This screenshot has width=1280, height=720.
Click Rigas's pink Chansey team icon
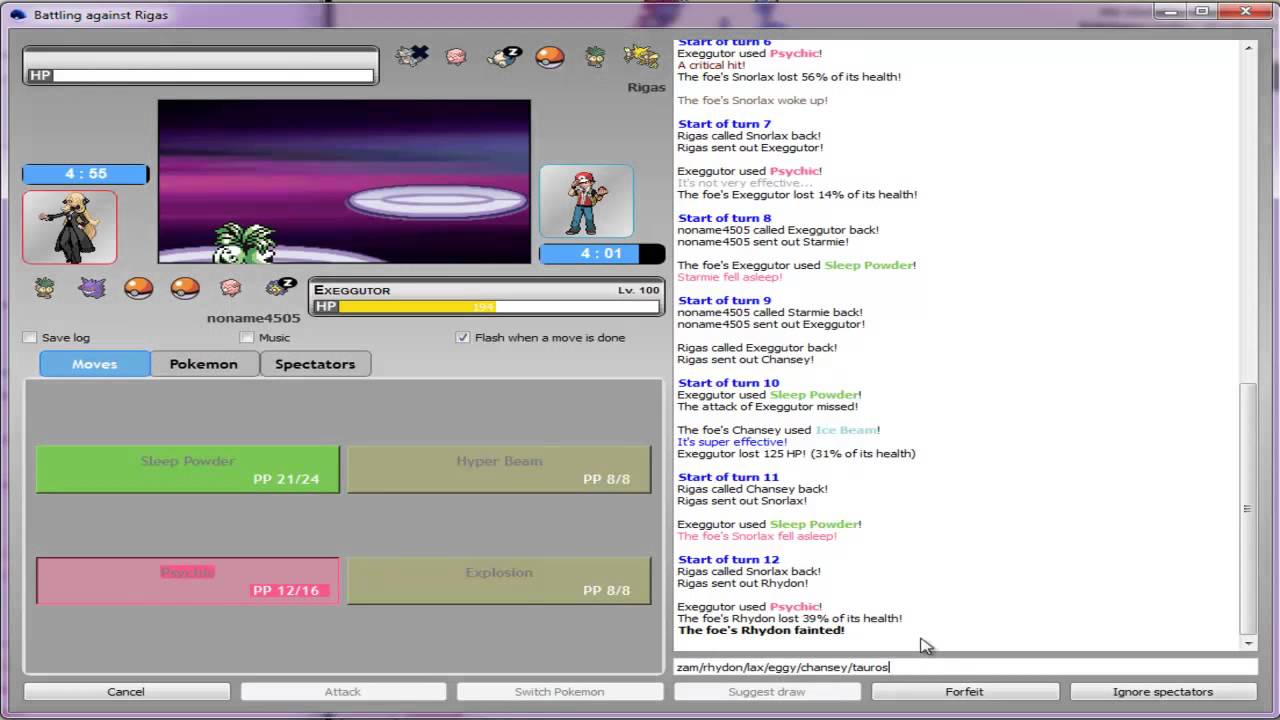tap(456, 57)
